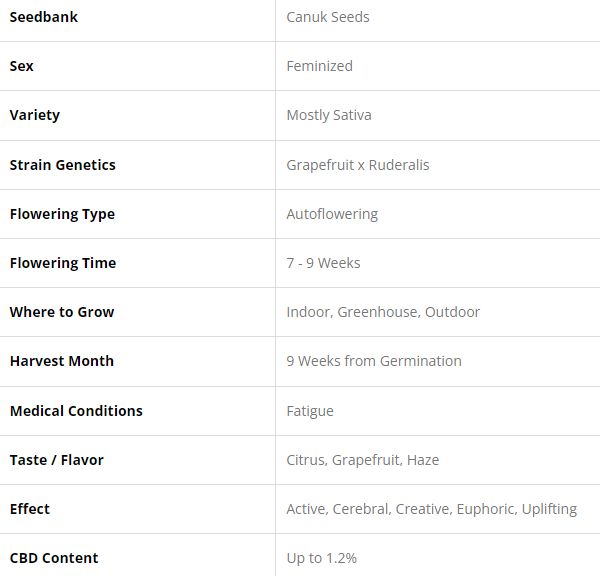Click the Indoor, Greenhouse, Outdoor value

click(382, 312)
